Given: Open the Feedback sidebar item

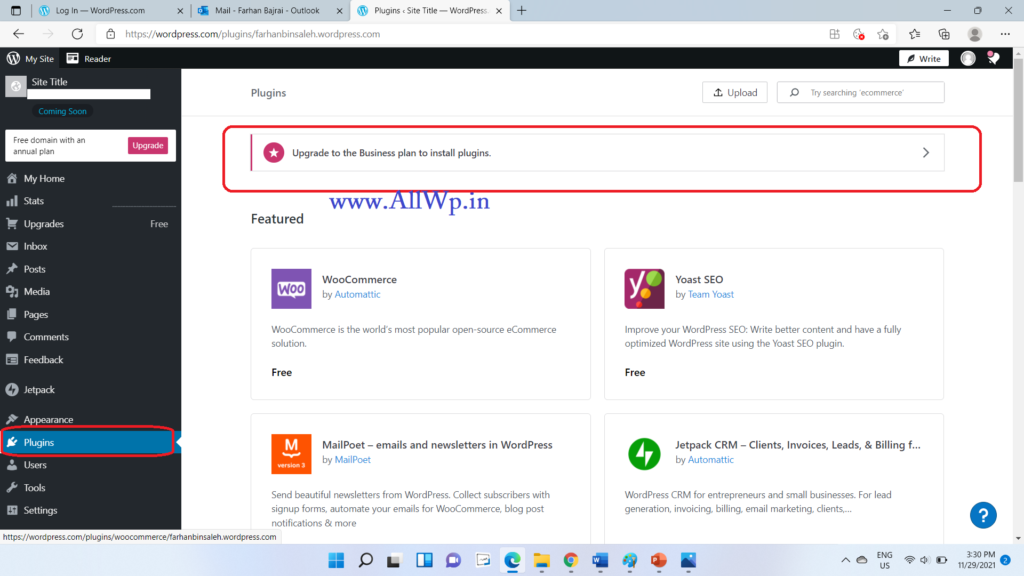Looking at the screenshot, I should click(90, 360).
